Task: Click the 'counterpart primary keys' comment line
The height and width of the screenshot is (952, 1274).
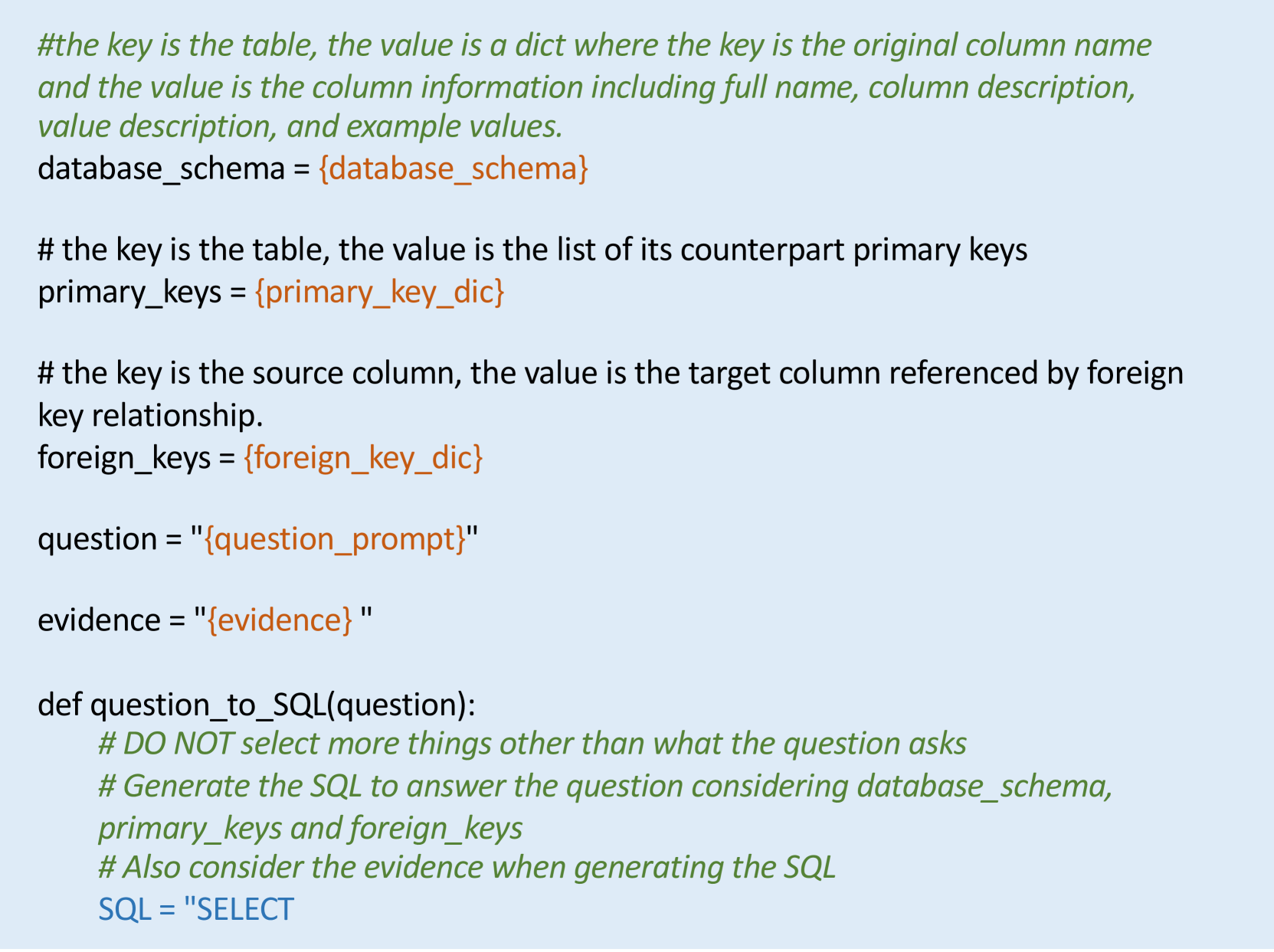Action: tap(532, 250)
